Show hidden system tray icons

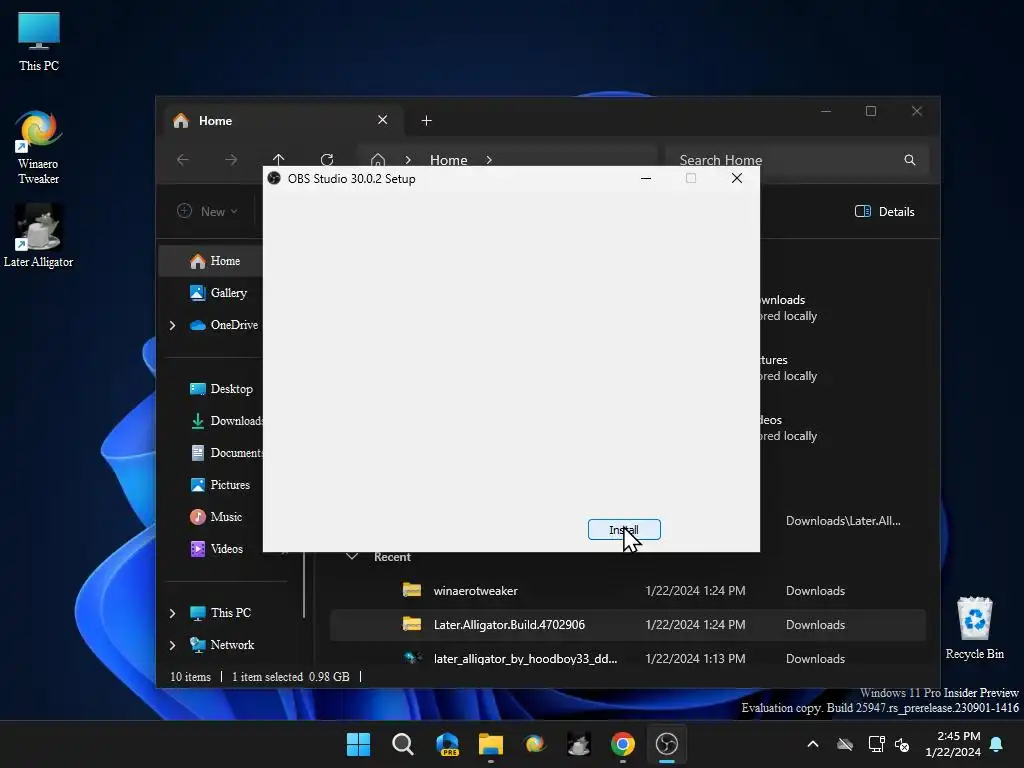click(x=813, y=744)
